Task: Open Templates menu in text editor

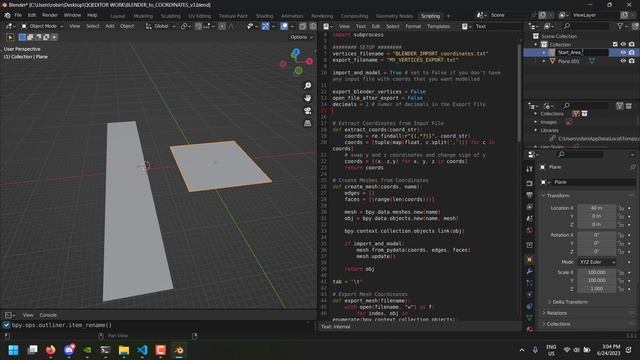Action: pos(438,26)
